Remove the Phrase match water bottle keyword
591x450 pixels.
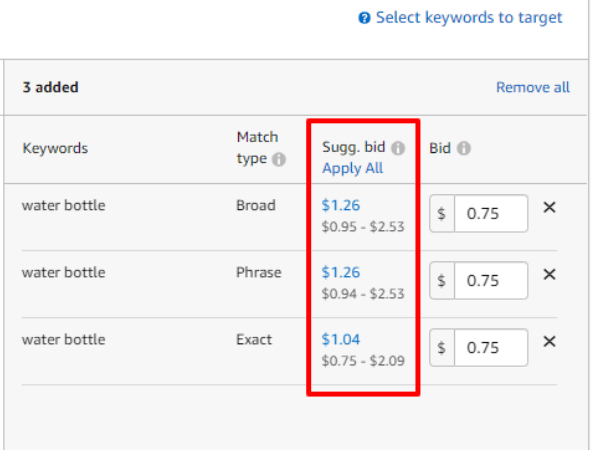click(550, 274)
